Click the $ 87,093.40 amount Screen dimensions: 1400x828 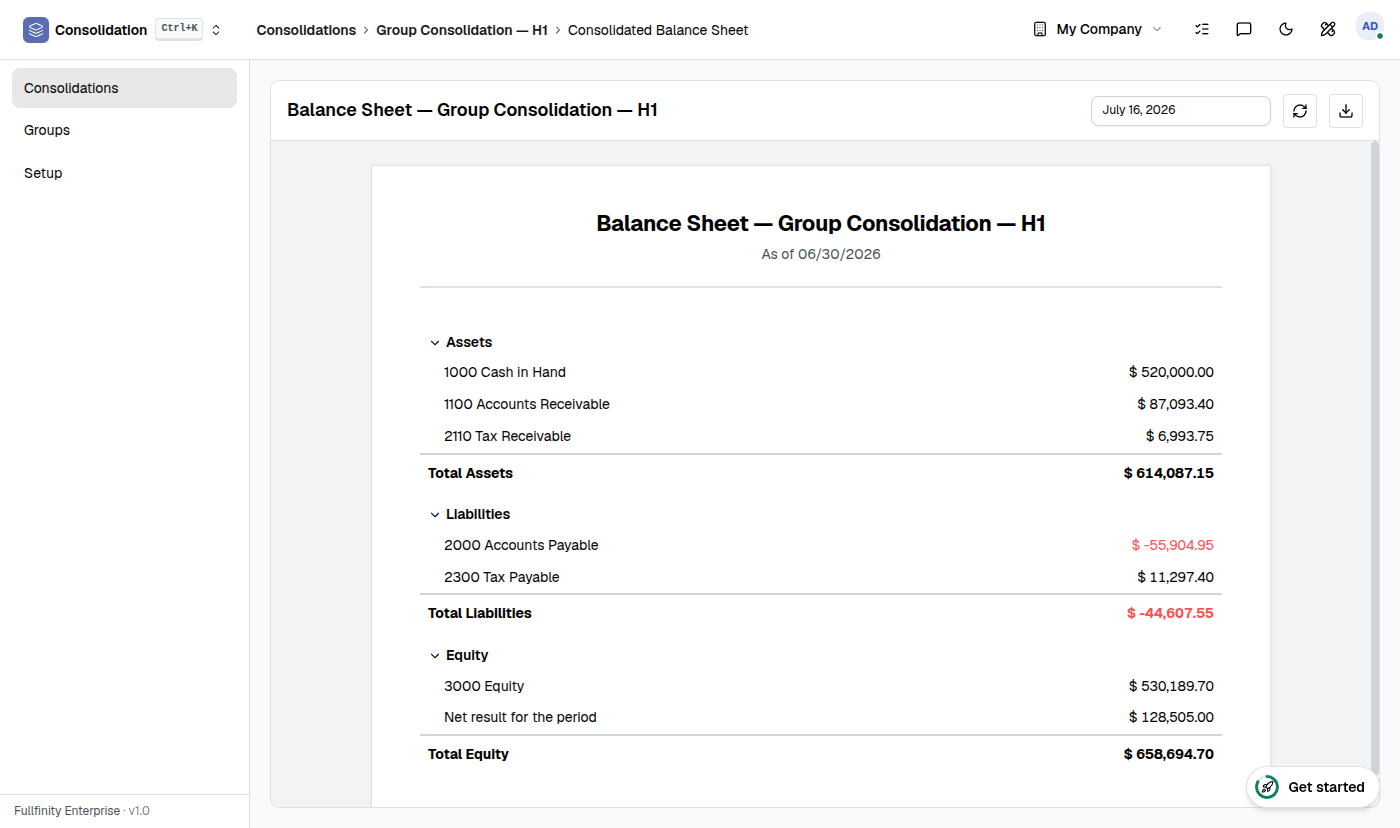pos(1175,404)
